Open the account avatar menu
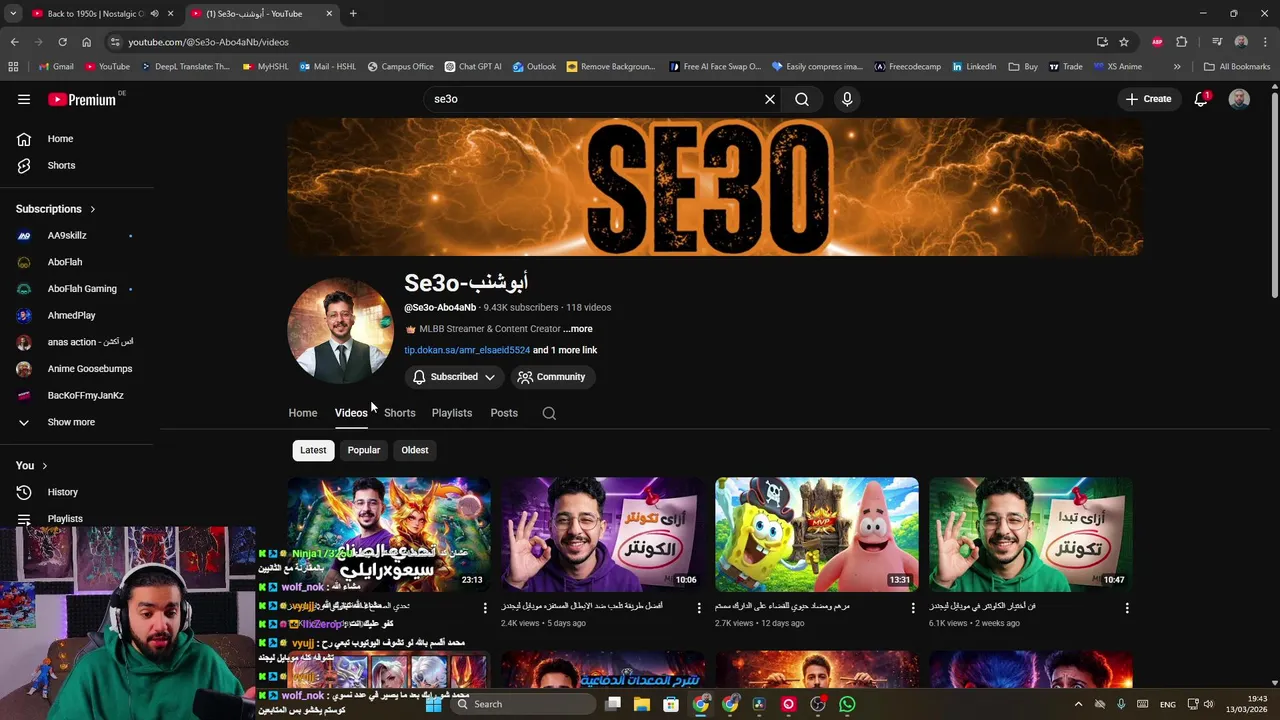This screenshot has width=1280, height=720. [x=1239, y=99]
